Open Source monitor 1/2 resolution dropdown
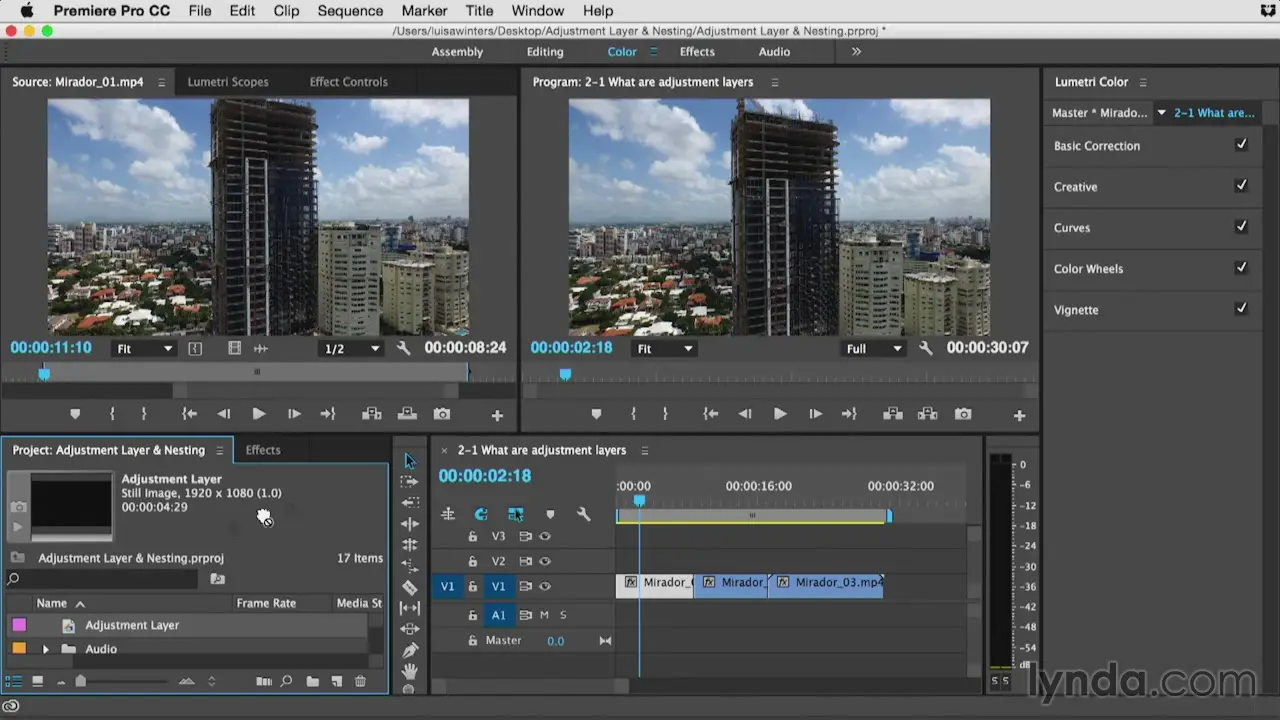1280x720 pixels. pyautogui.click(x=351, y=349)
